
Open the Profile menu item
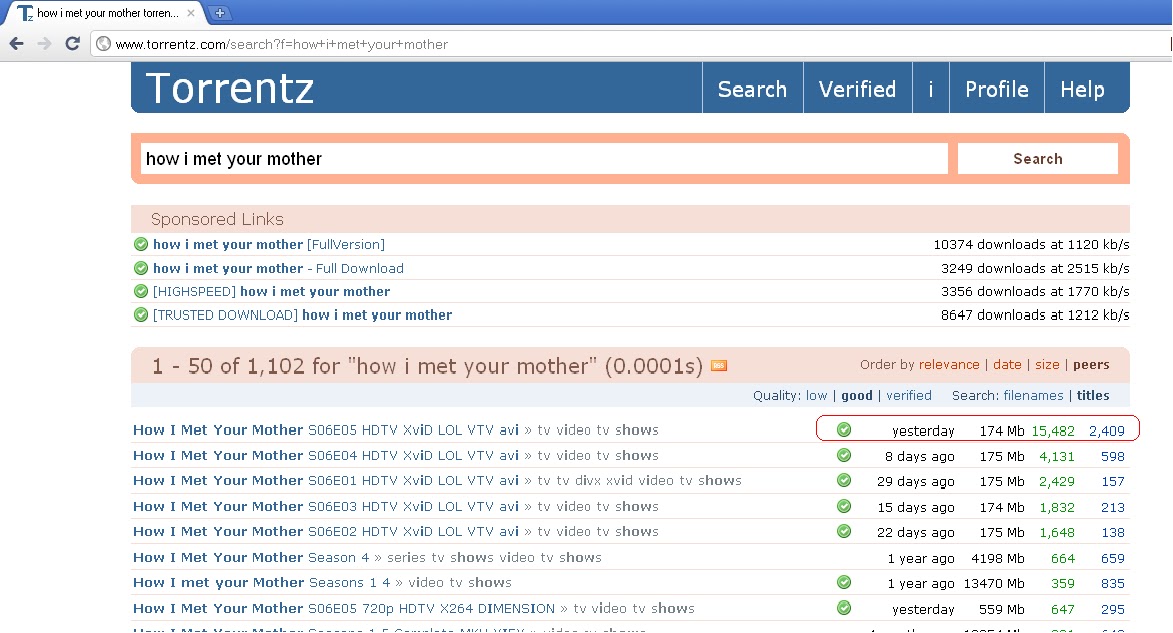tap(996, 89)
